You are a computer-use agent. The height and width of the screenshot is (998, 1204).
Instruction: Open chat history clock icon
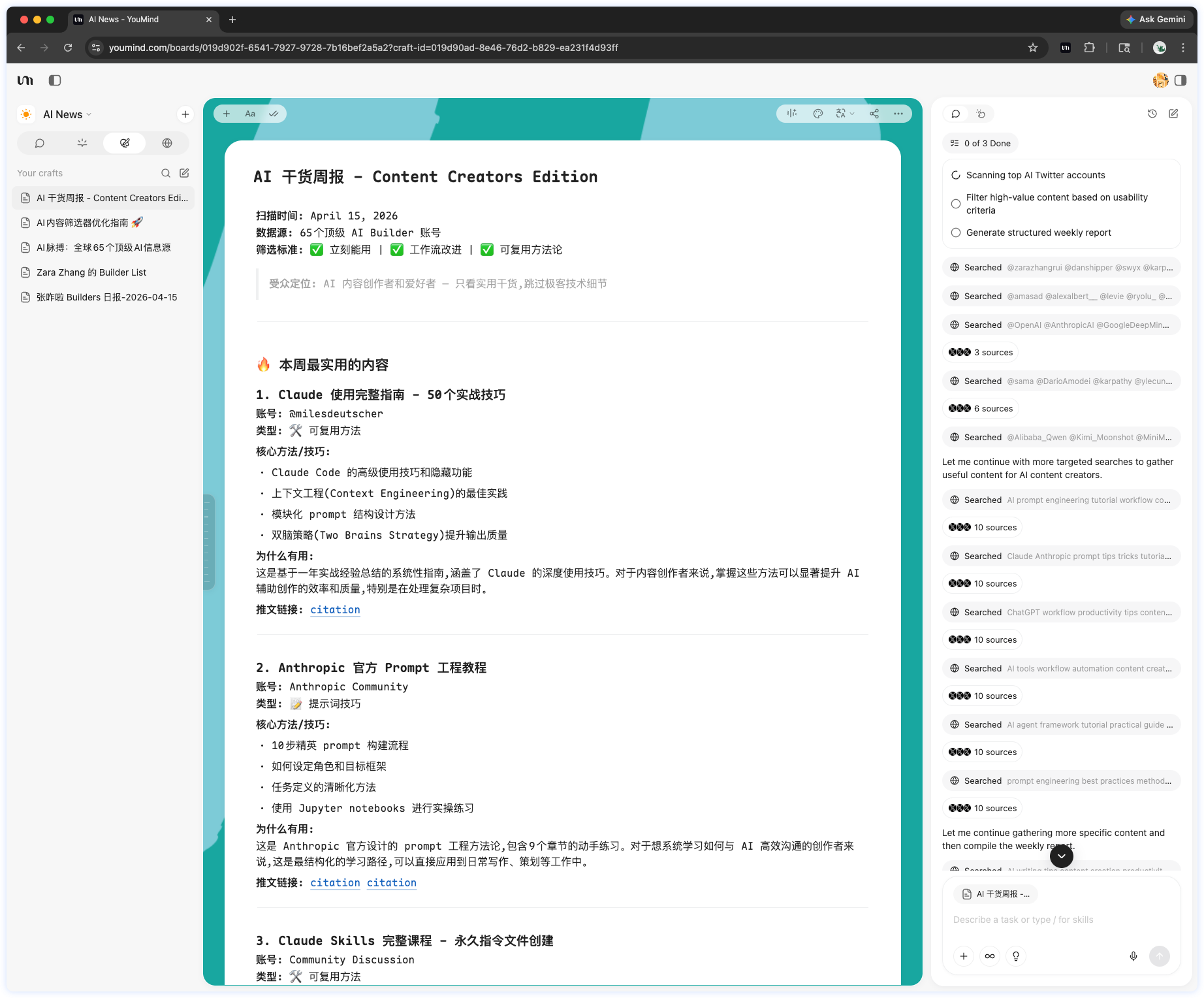(1152, 114)
